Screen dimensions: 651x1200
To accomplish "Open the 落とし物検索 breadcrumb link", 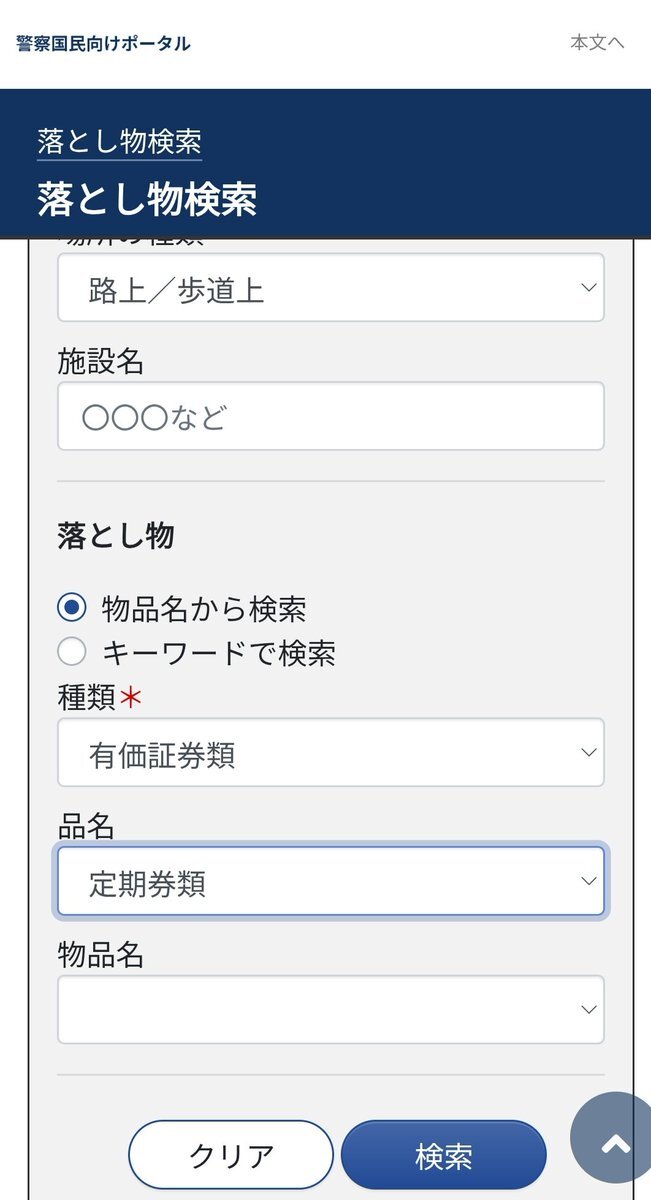I will (x=120, y=141).
